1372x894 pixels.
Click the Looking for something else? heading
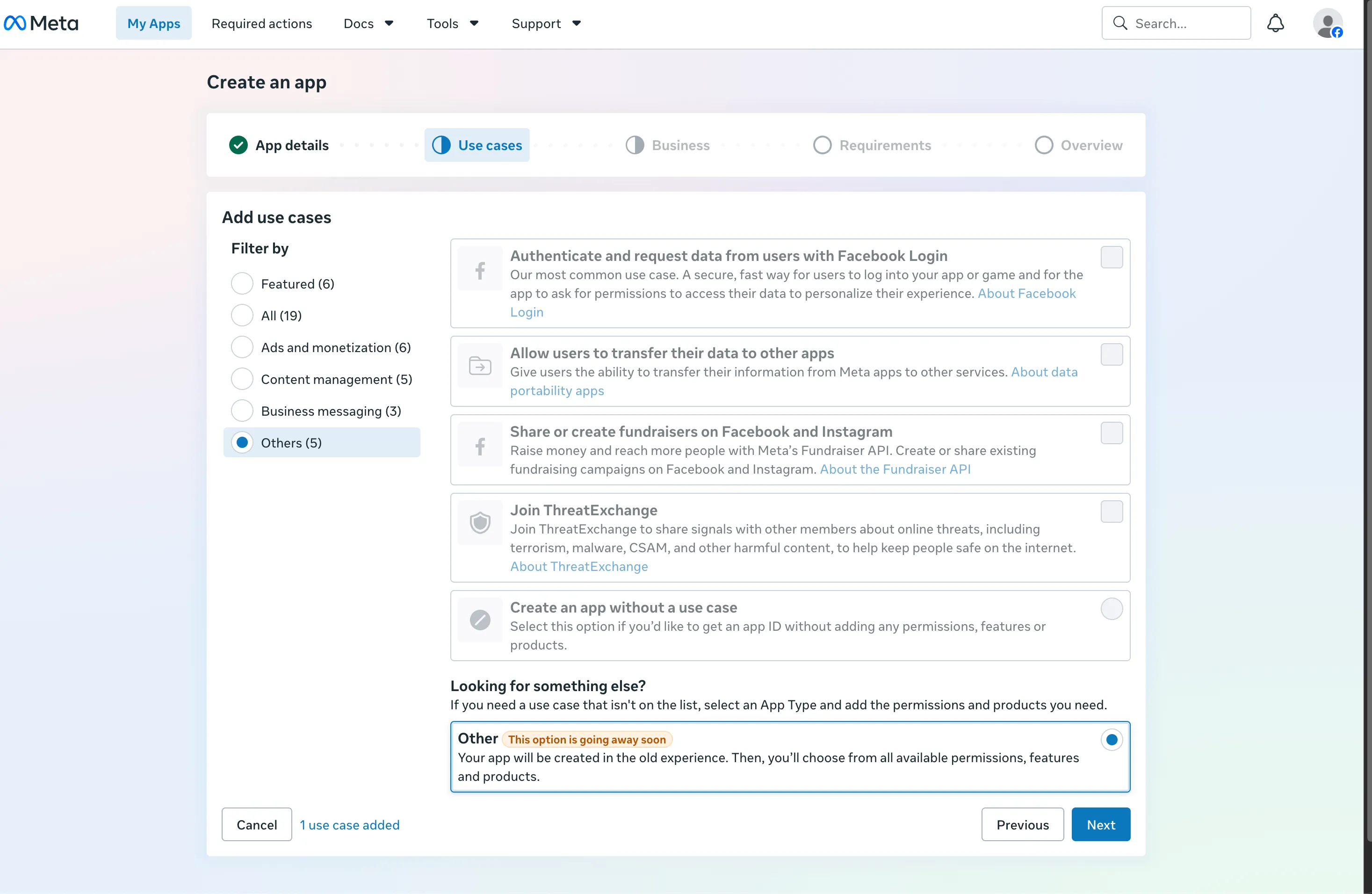[548, 685]
